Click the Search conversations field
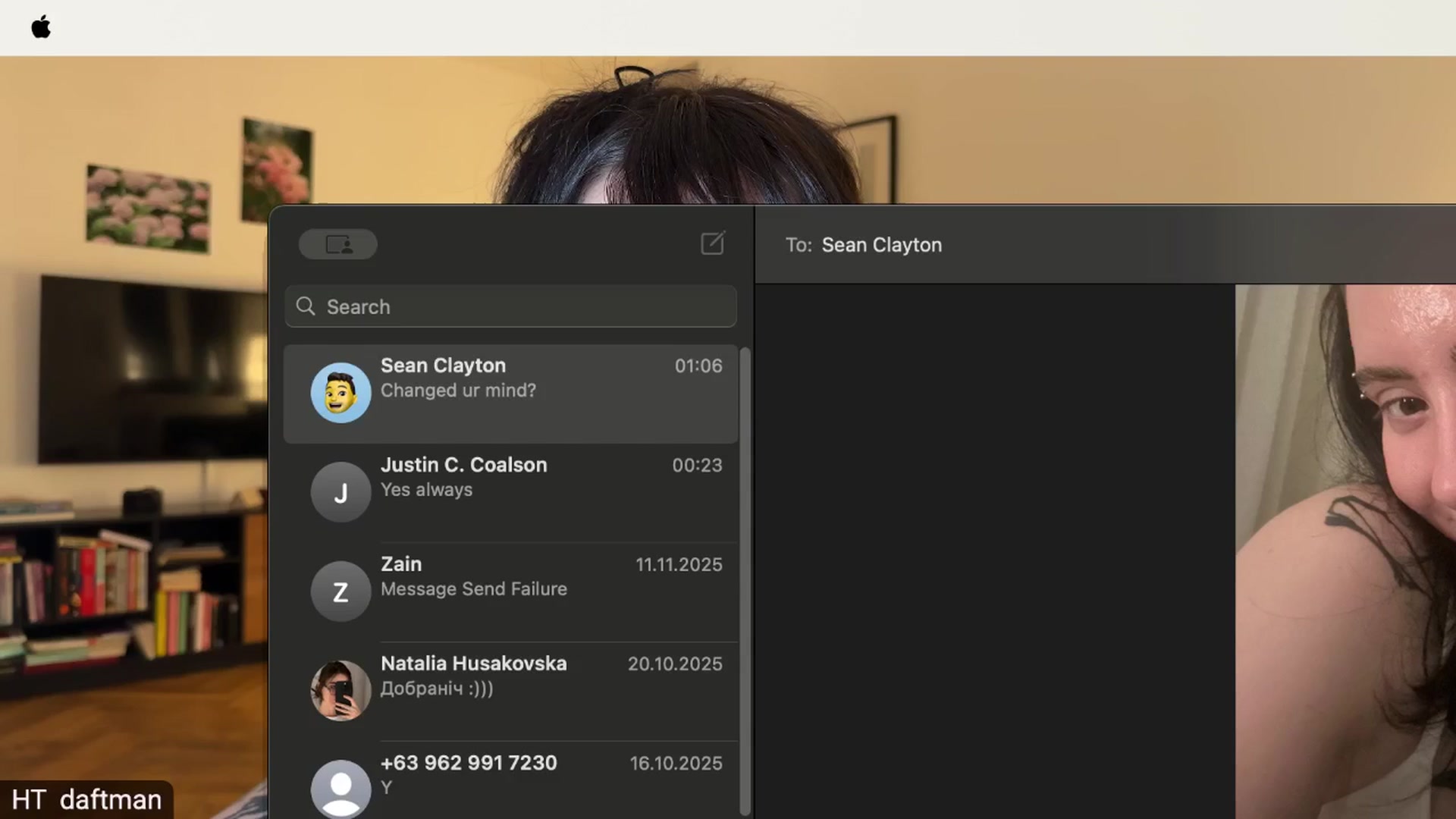 (x=510, y=306)
